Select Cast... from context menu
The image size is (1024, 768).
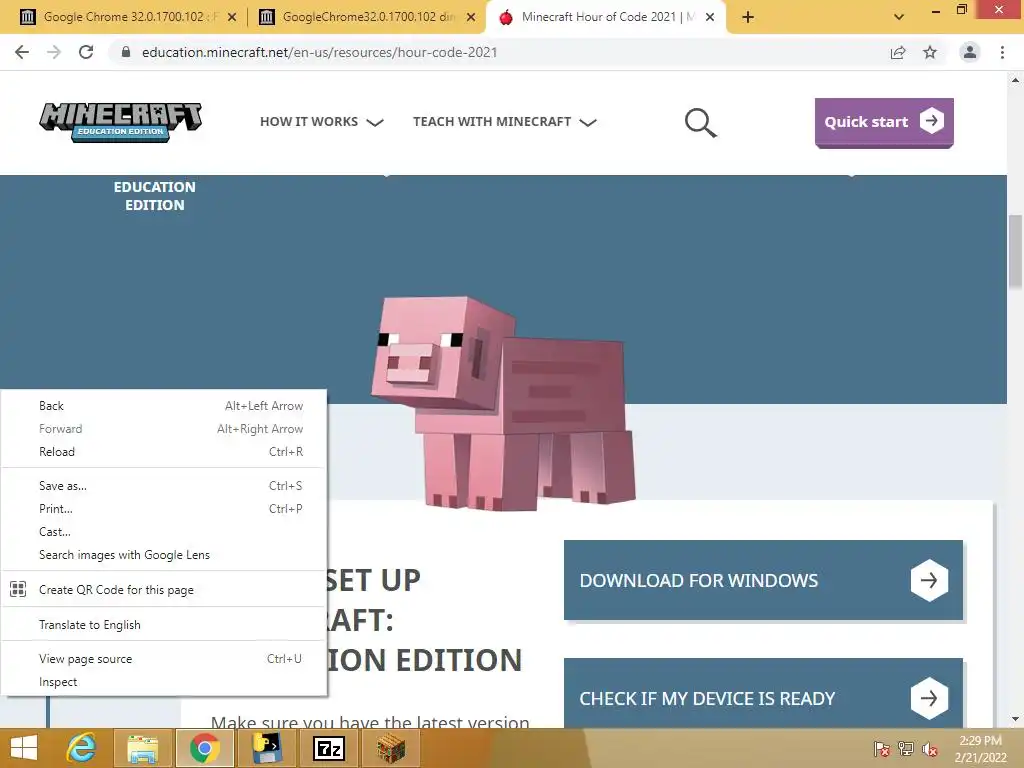163,532
